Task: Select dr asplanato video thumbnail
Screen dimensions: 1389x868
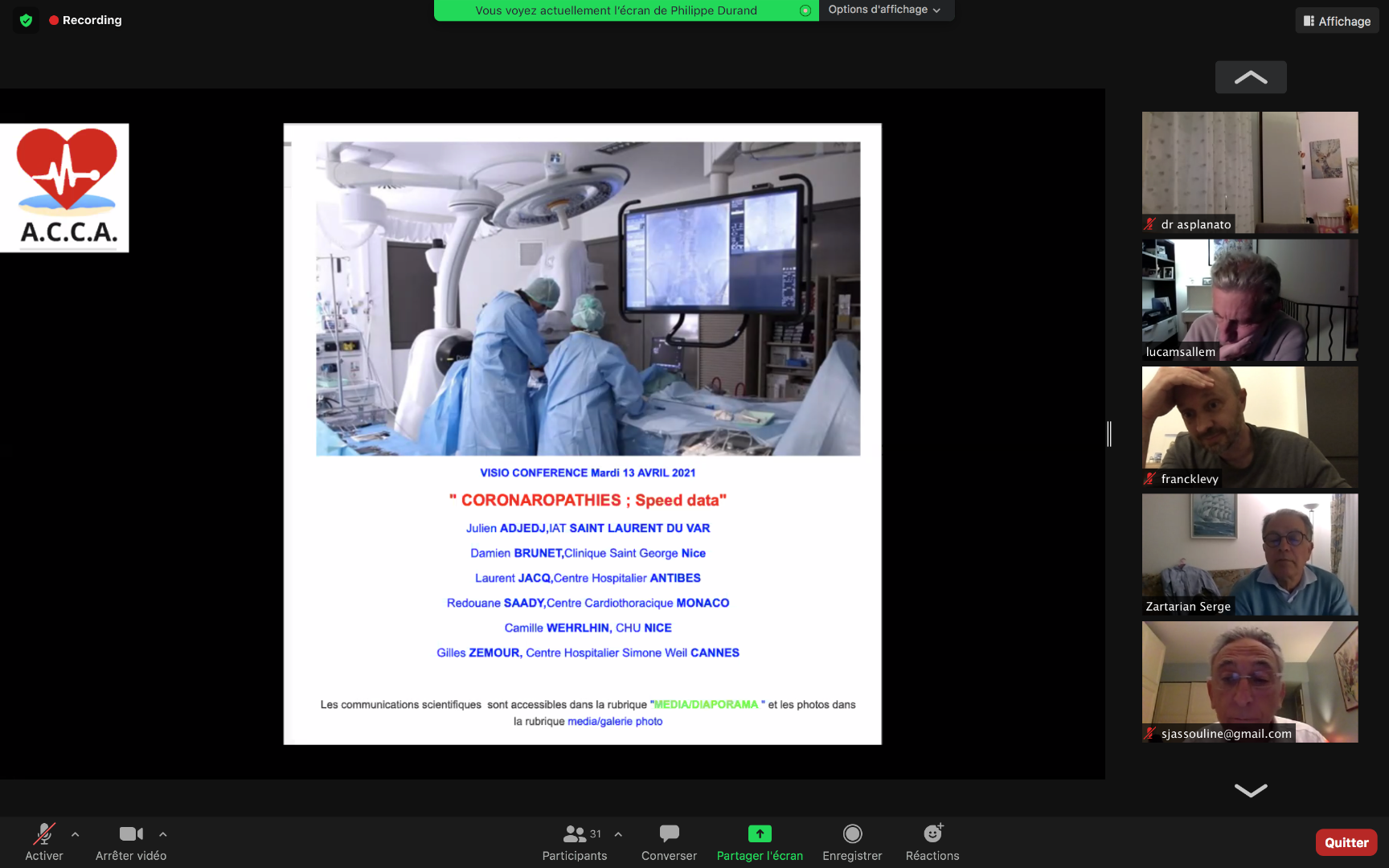Action: click(x=1250, y=172)
